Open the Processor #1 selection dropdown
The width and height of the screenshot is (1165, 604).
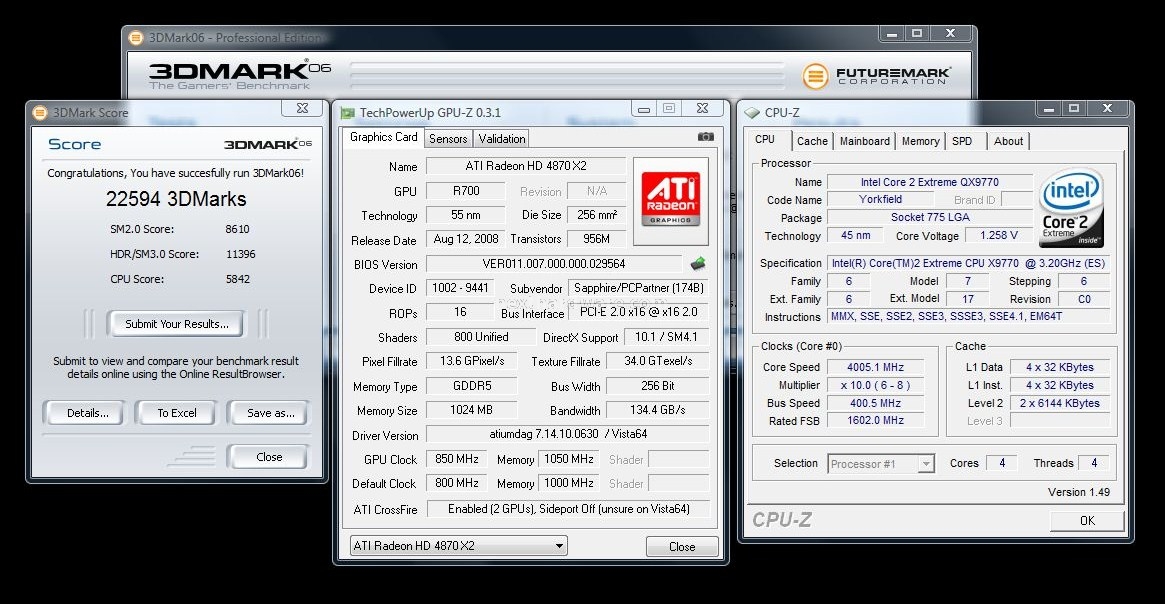[880, 464]
